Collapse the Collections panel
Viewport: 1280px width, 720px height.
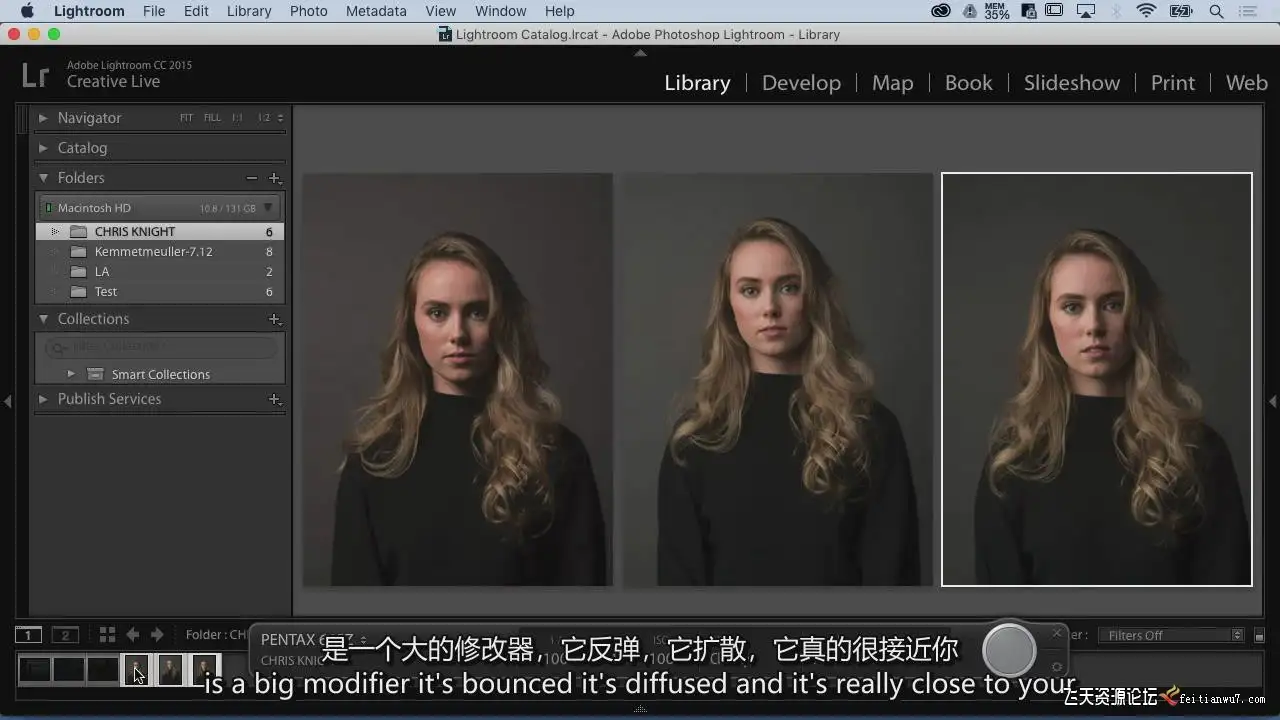click(x=43, y=319)
